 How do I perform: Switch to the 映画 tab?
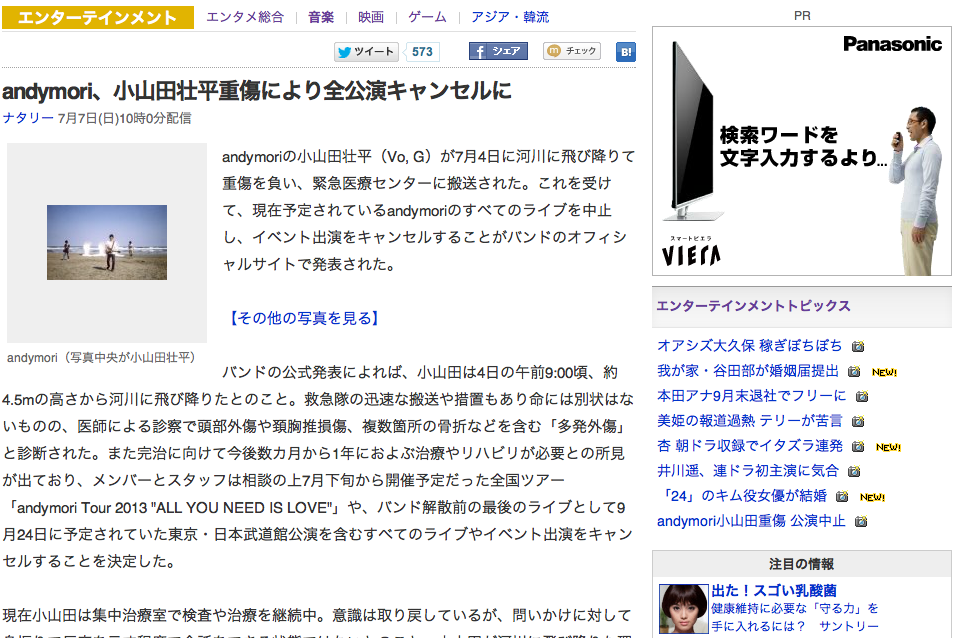pos(371,17)
